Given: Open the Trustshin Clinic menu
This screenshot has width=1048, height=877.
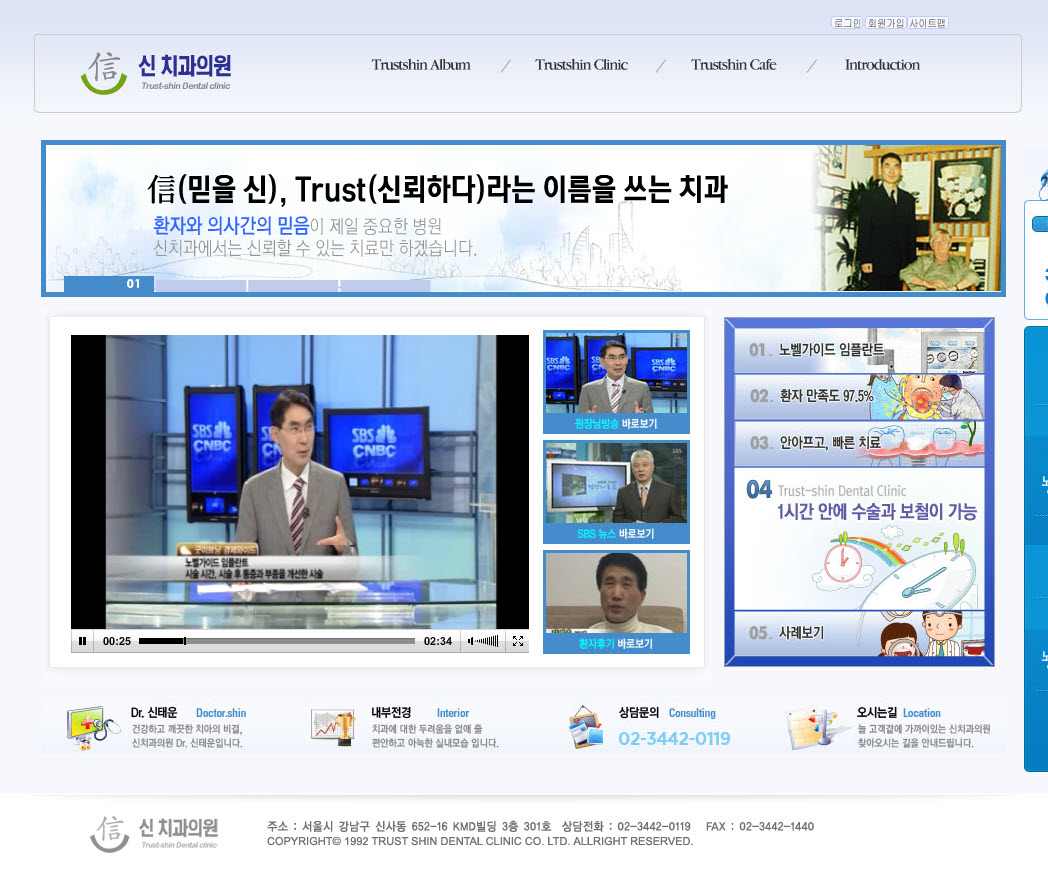Looking at the screenshot, I should (x=581, y=65).
